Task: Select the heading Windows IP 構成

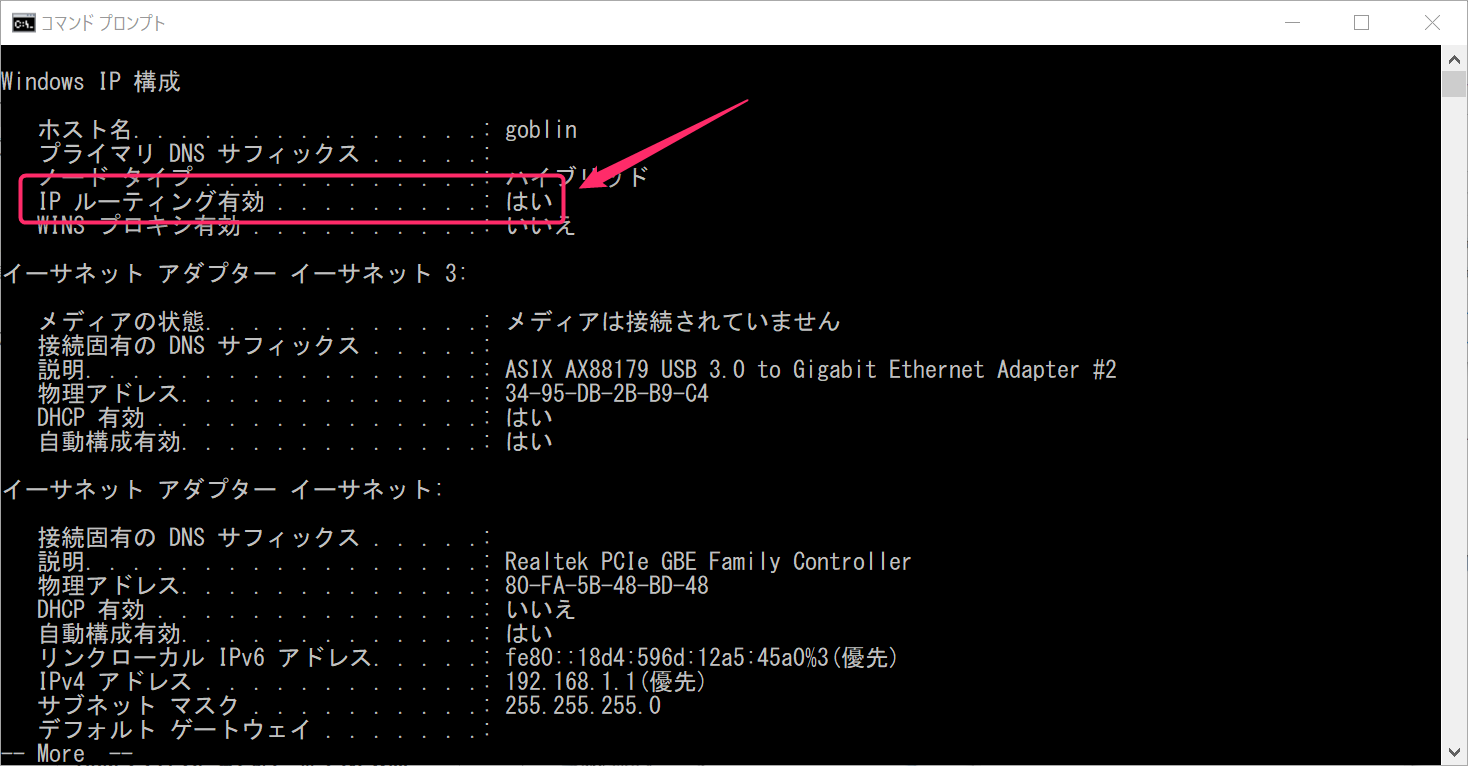Action: [x=91, y=82]
